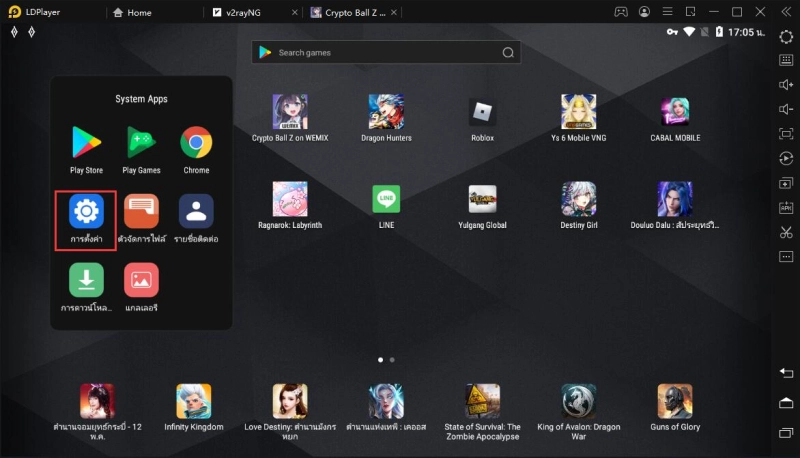Open LDPlayer settings in the sidebar
This screenshot has width=800, height=458.
click(x=786, y=37)
